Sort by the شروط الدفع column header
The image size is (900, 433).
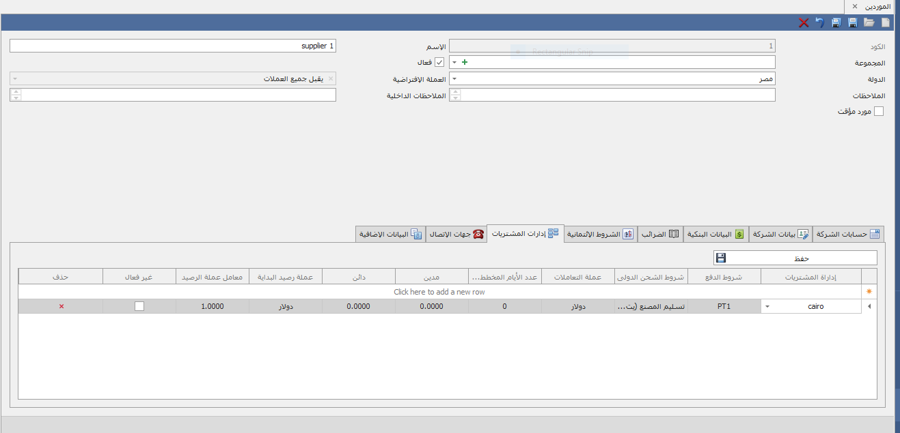point(724,277)
